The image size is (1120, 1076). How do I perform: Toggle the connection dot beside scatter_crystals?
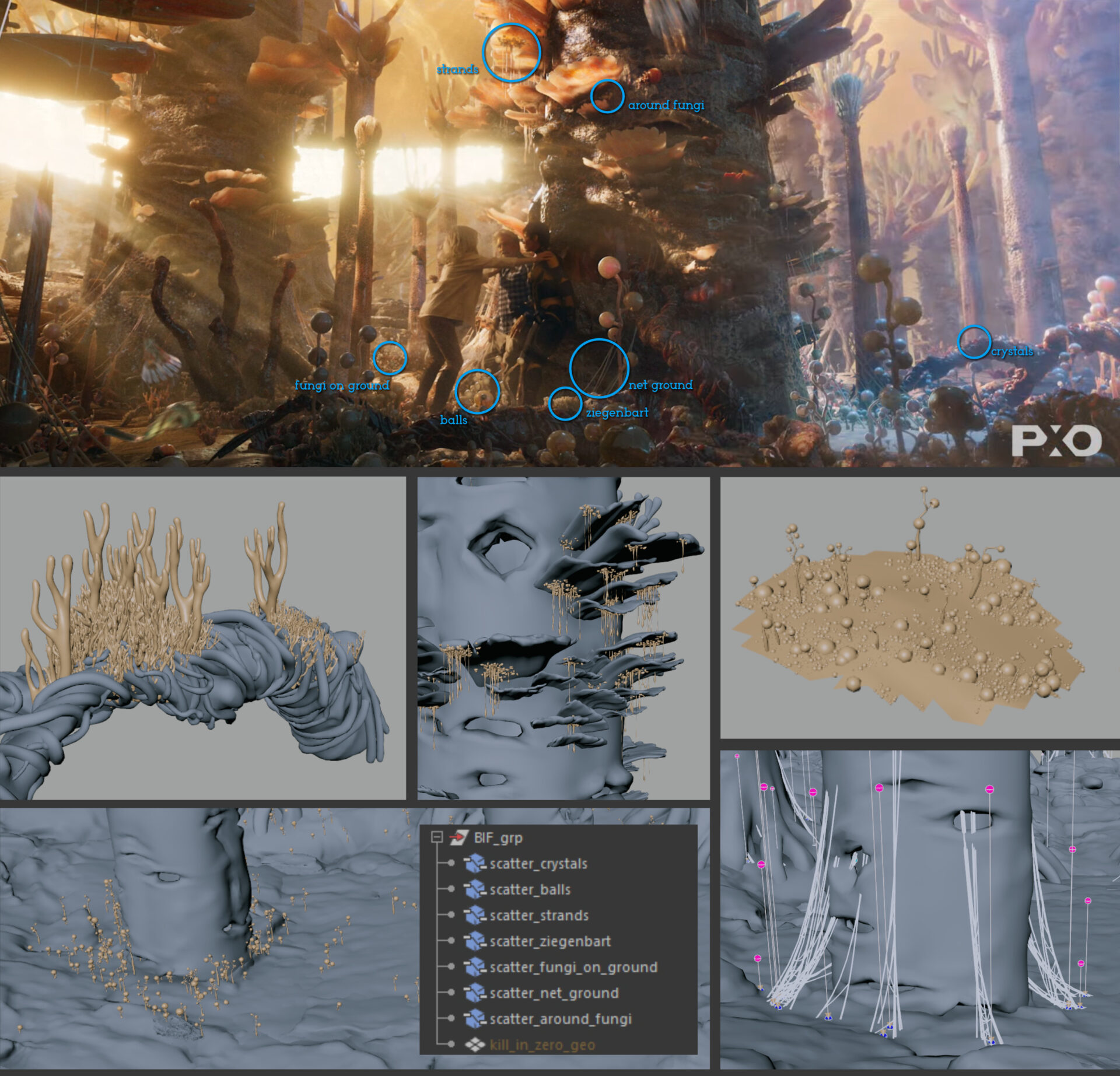point(452,863)
